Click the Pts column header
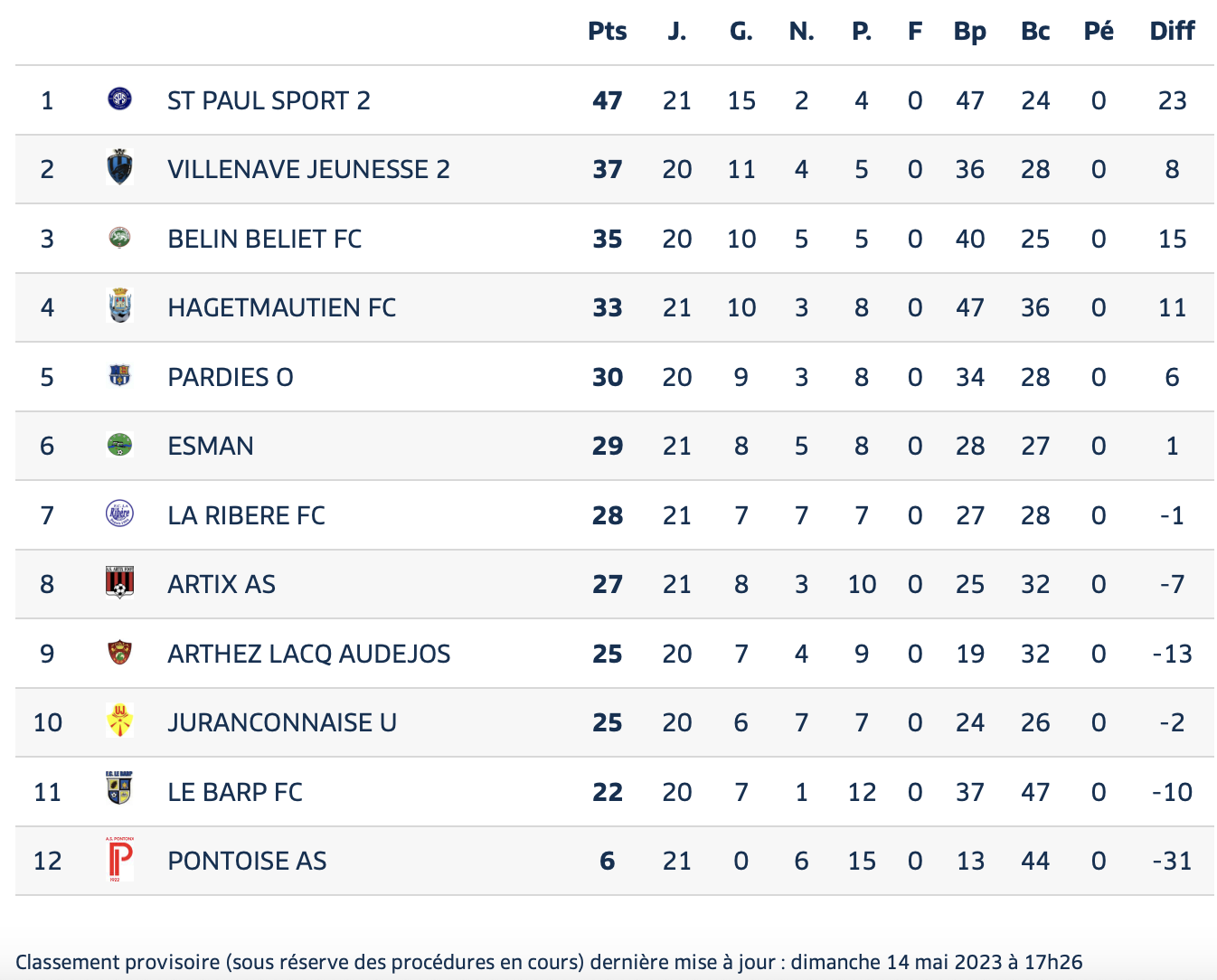This screenshot has width=1217, height=980. pyautogui.click(x=608, y=31)
